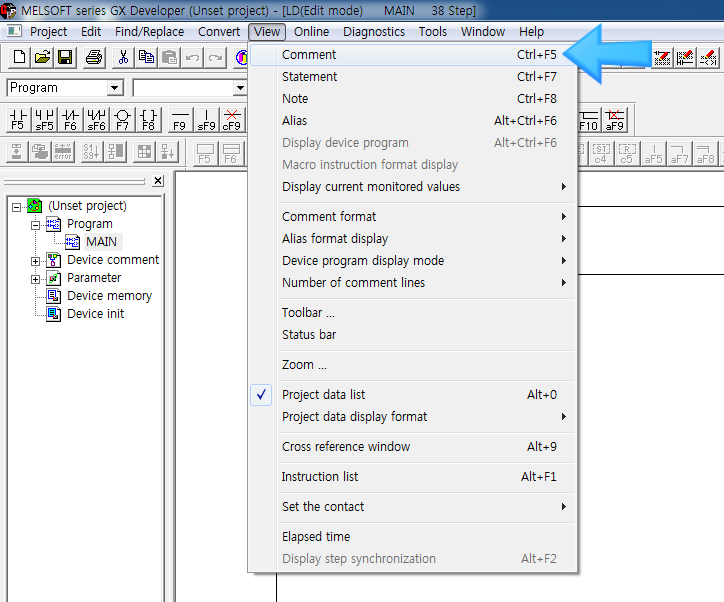Insert open contact with F5 icon
This screenshot has width=724, height=602.
[x=18, y=120]
